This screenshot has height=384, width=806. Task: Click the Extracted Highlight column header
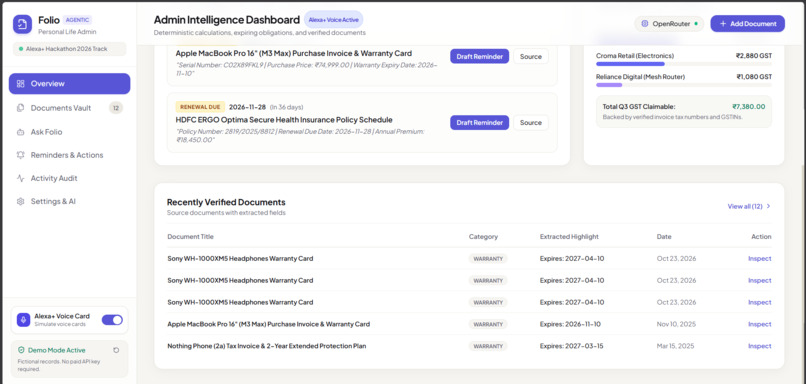tap(569, 236)
